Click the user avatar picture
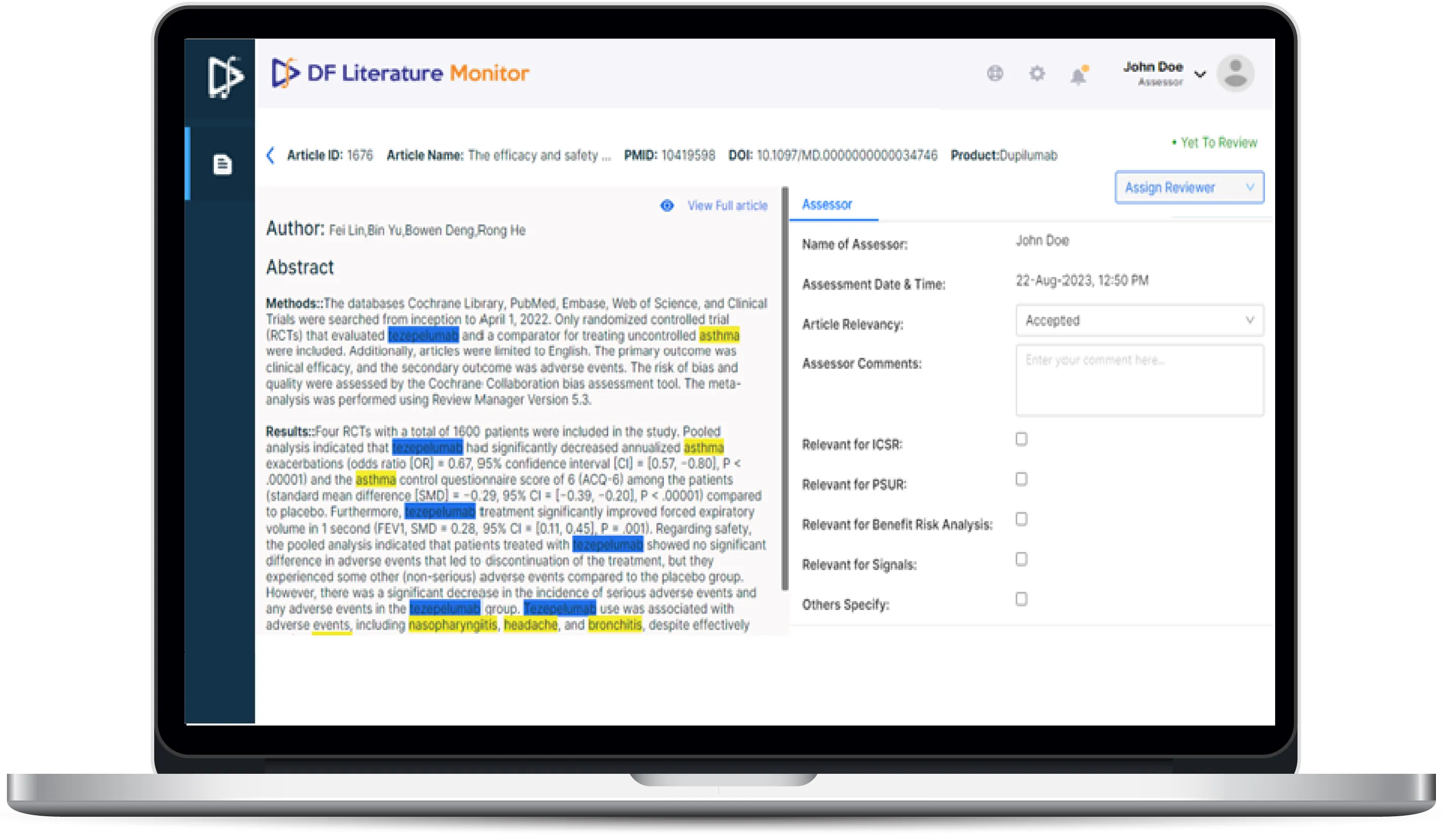 (1235, 73)
